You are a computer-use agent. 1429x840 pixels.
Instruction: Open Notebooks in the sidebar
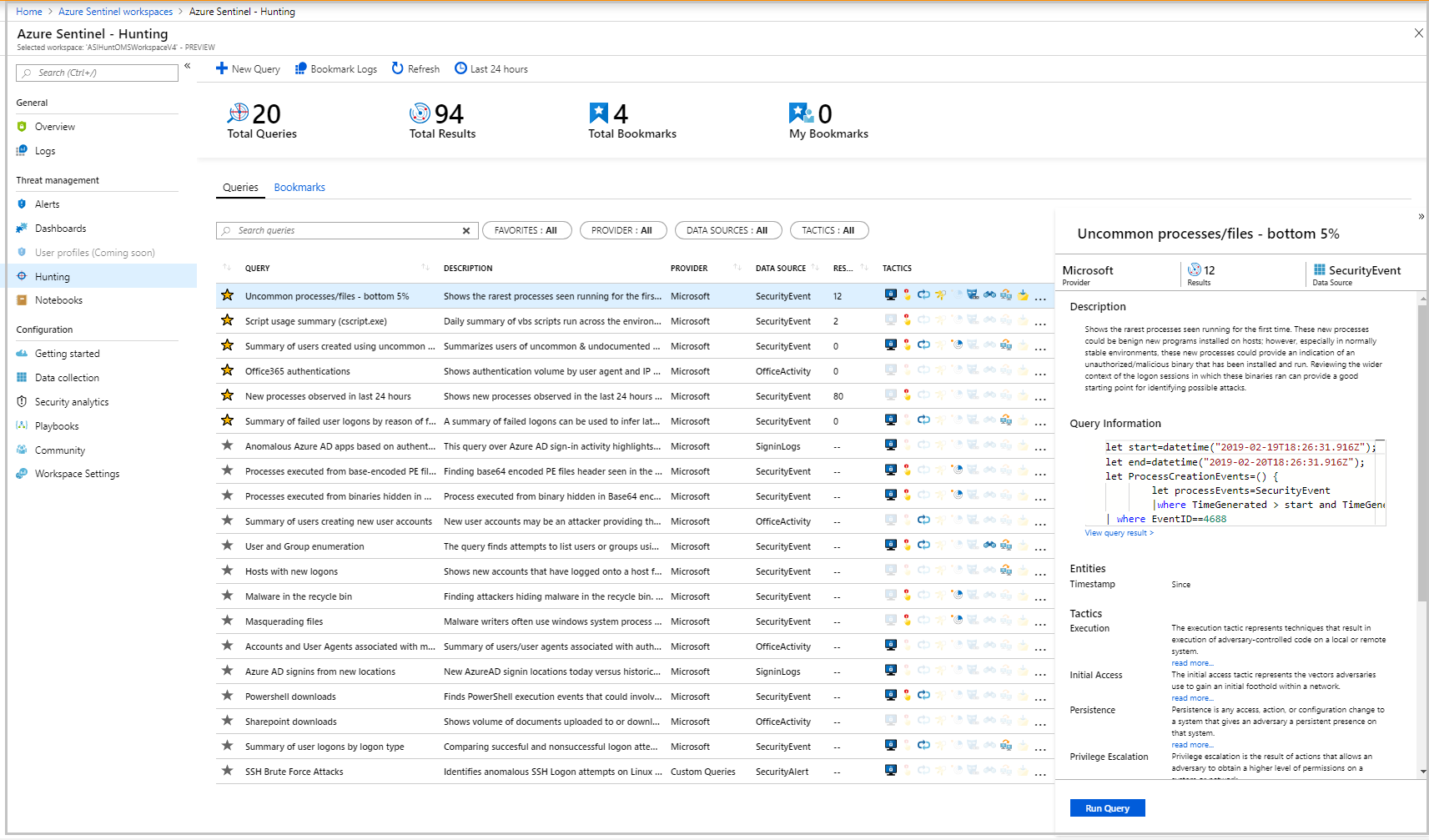(x=60, y=299)
